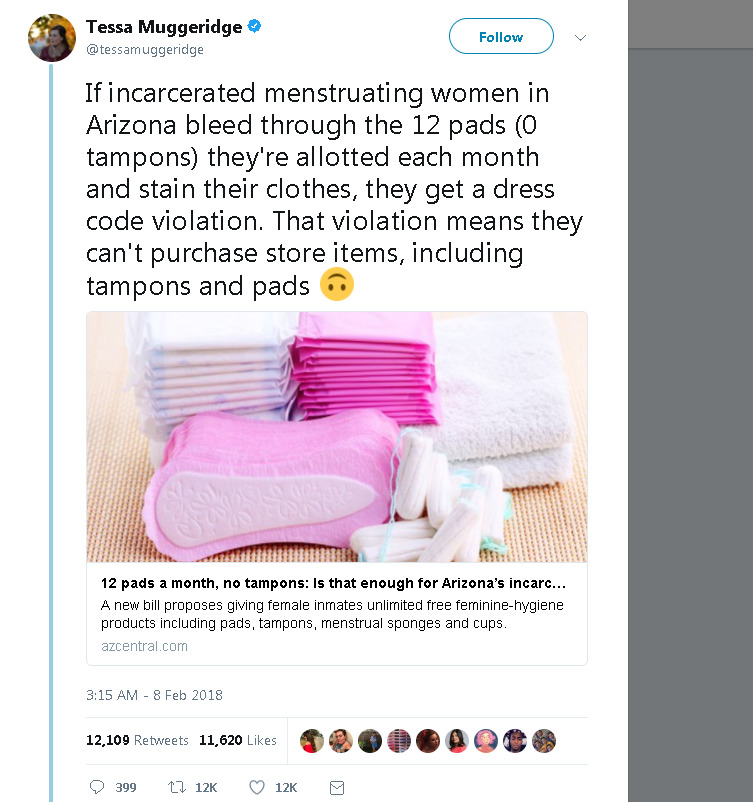753x802 pixels.
Task: Click the Tessa Muggeridge display name
Action: (164, 26)
